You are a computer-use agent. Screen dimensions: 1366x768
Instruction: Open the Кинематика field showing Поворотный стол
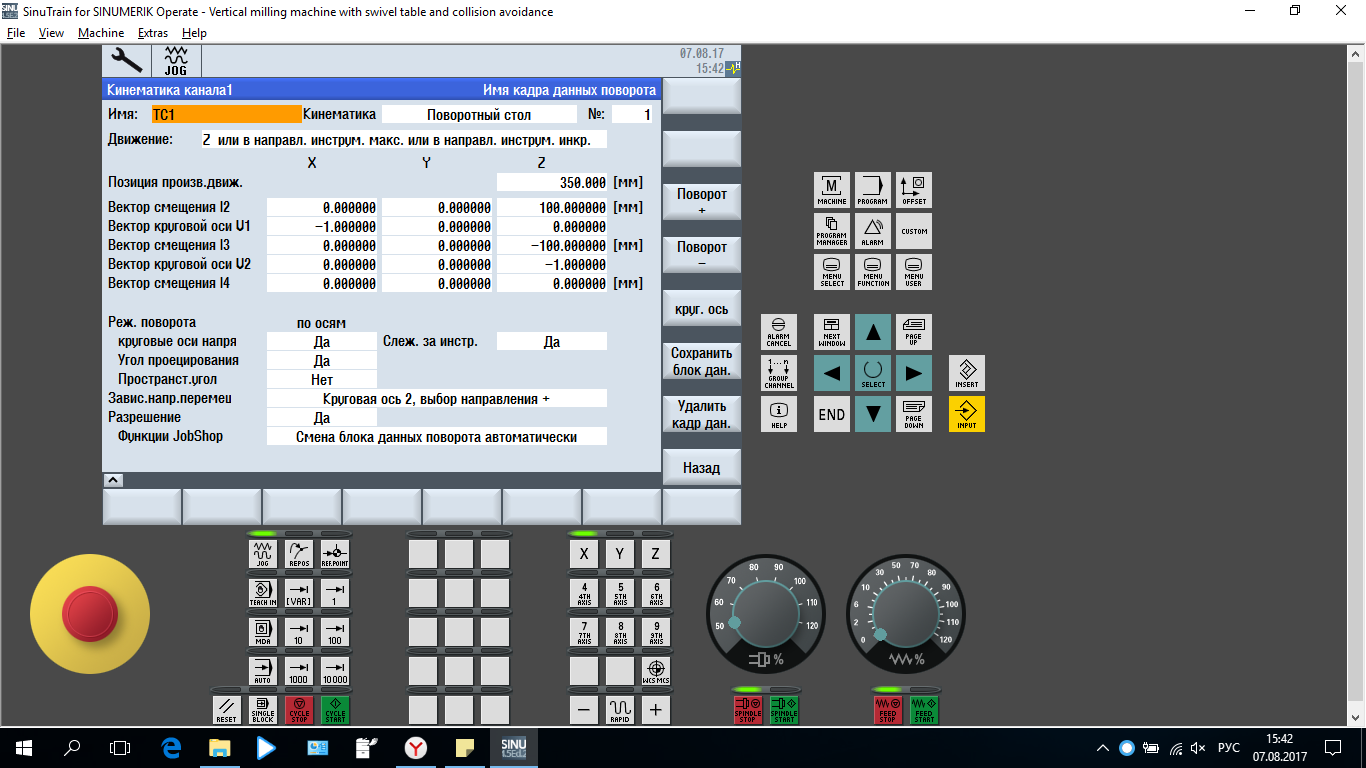(x=479, y=115)
